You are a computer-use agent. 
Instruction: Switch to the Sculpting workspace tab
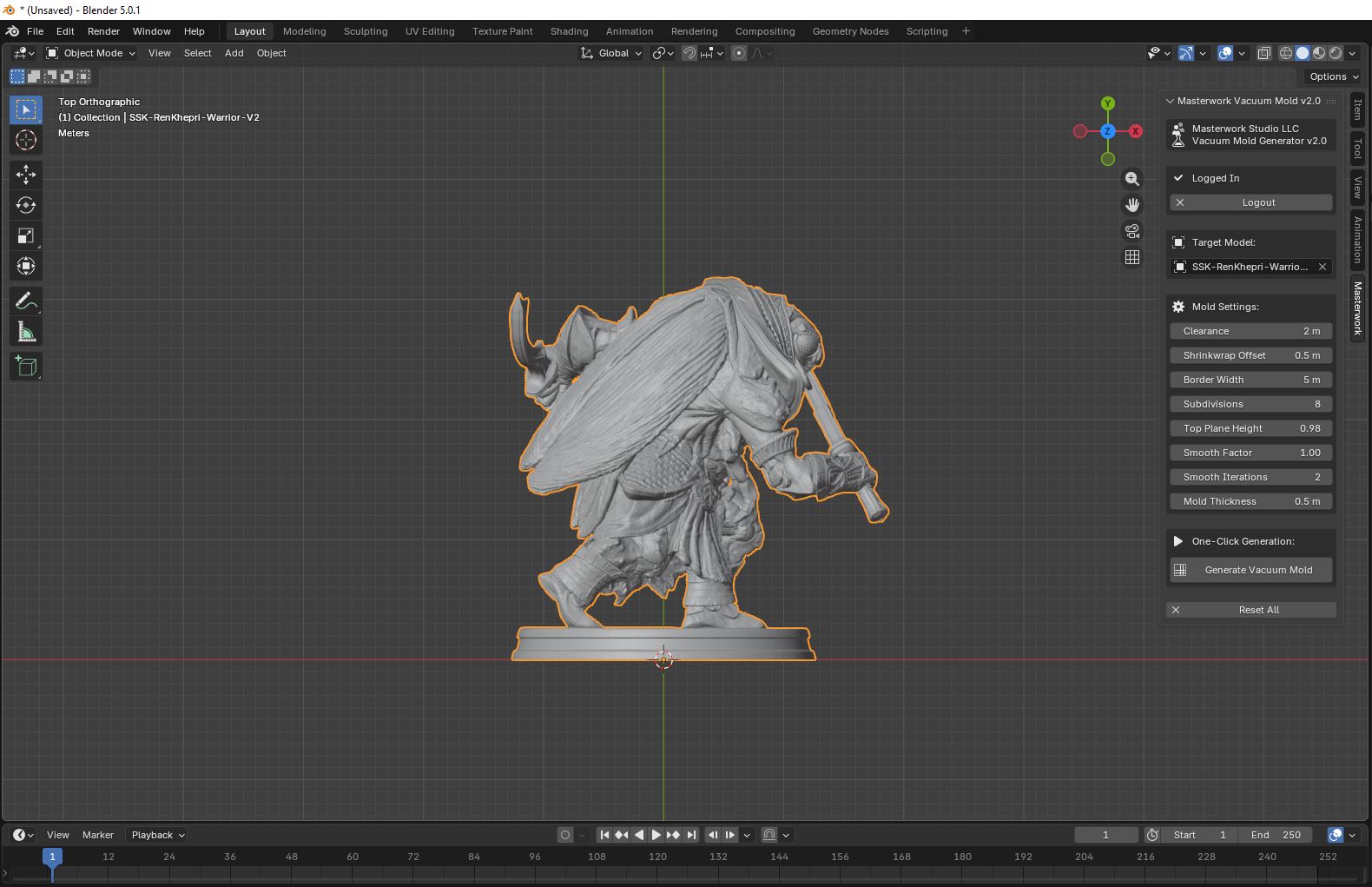tap(366, 31)
